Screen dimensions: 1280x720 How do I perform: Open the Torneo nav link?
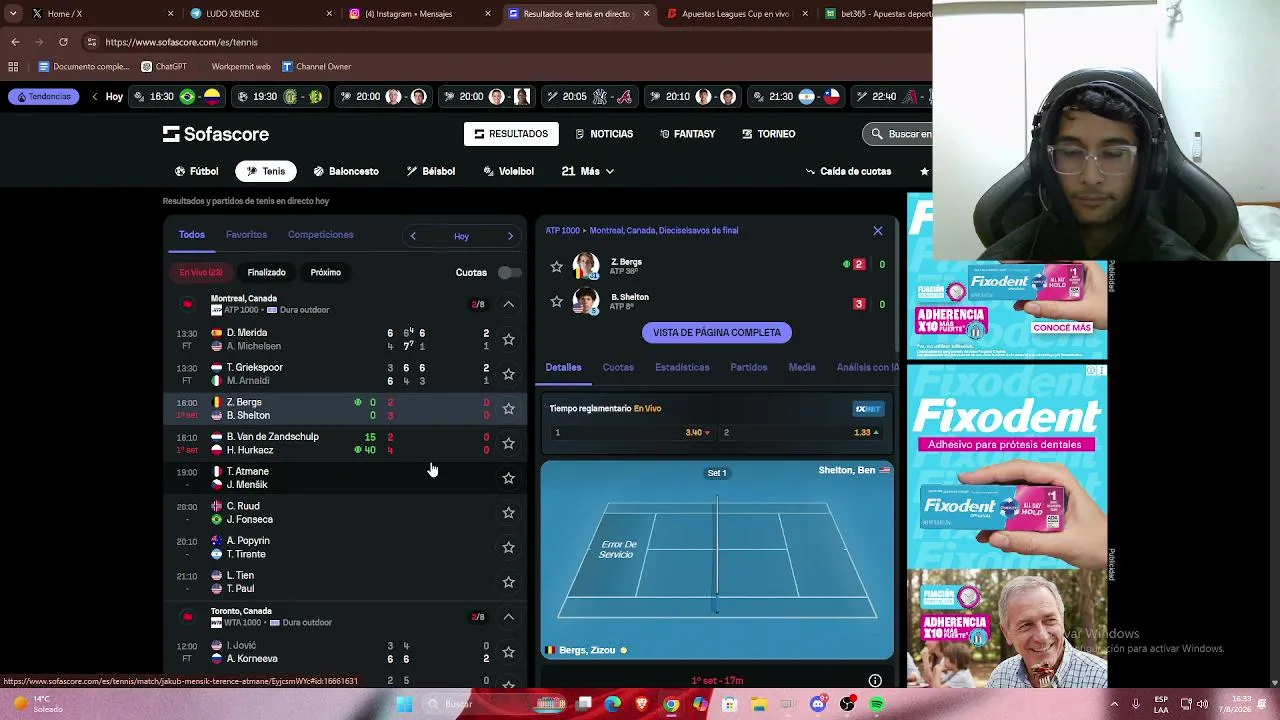coord(768,134)
